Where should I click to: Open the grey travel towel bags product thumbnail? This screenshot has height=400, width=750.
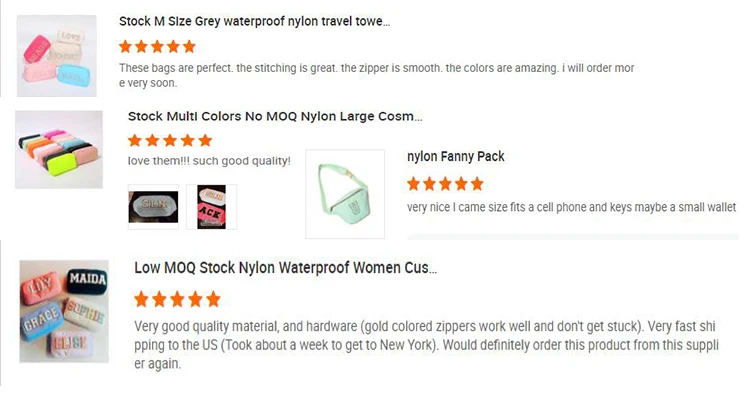[x=57, y=55]
